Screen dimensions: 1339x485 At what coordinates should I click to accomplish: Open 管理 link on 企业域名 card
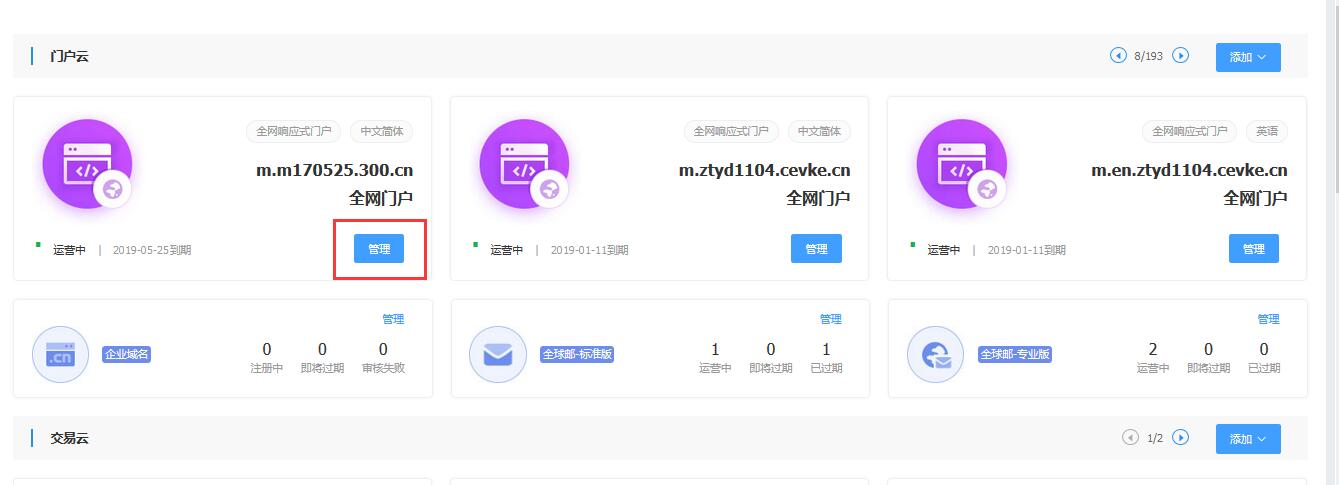click(393, 319)
